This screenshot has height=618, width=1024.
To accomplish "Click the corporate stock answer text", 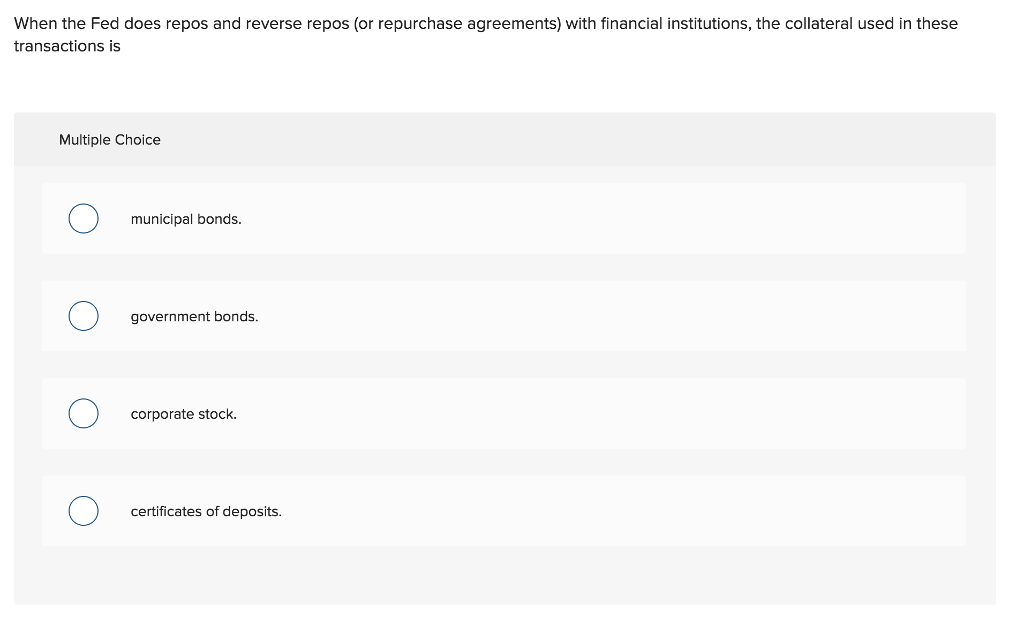I will [183, 413].
